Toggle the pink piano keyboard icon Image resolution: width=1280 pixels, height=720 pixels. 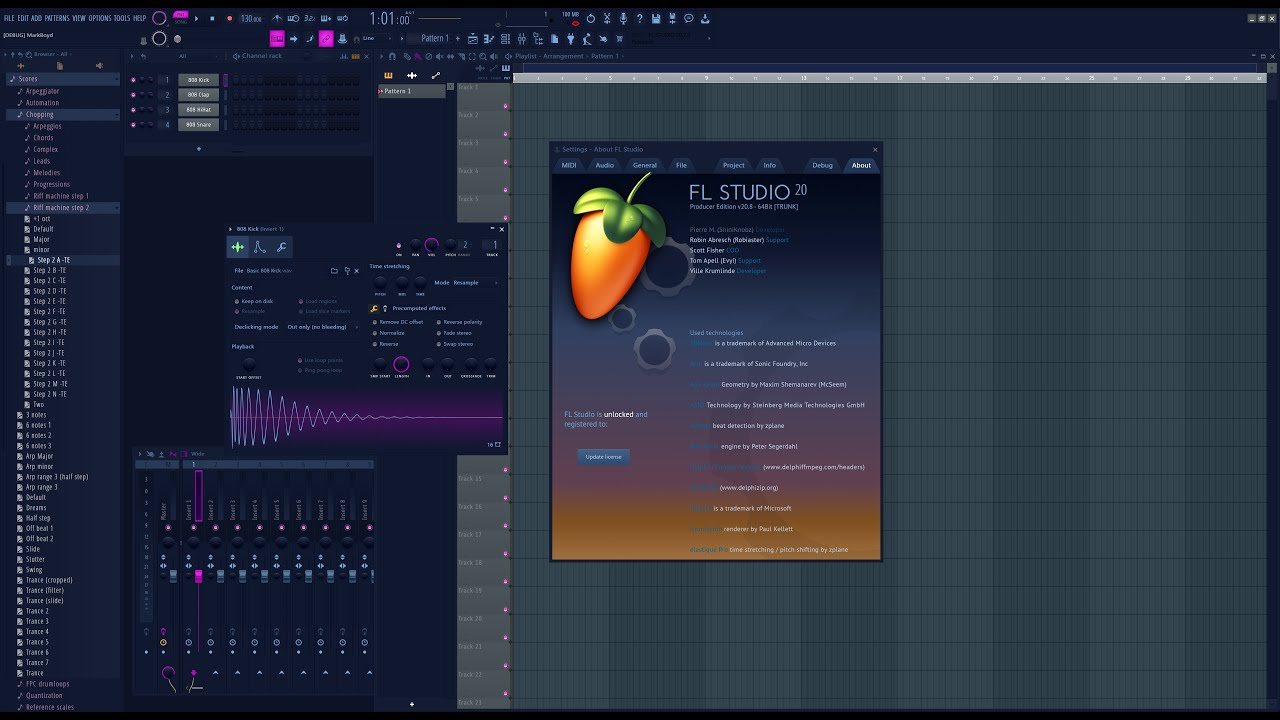[x=277, y=38]
